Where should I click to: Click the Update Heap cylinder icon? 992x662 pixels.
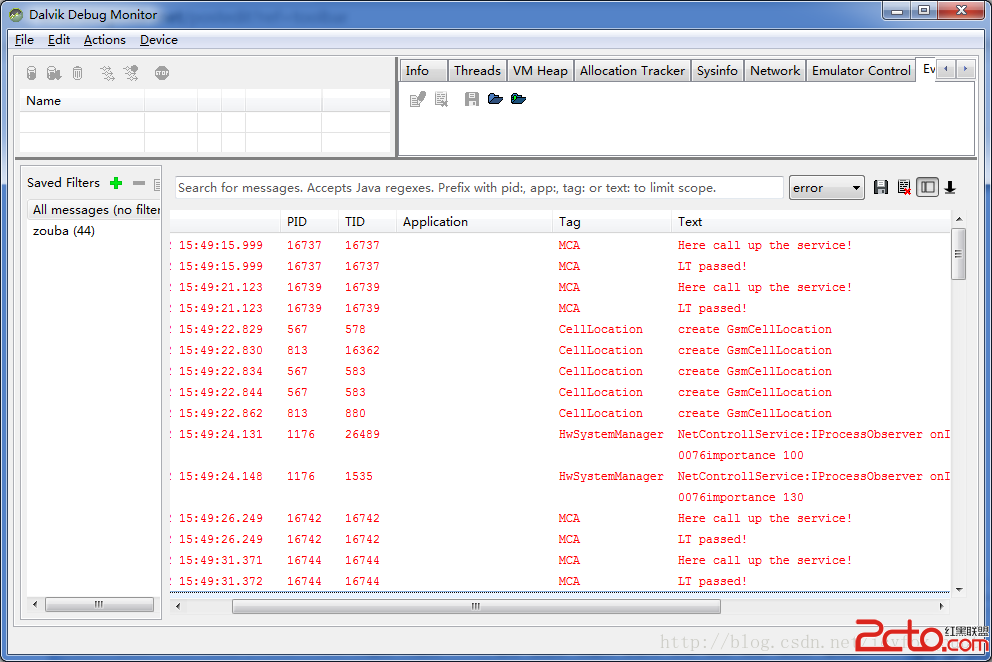click(31, 73)
